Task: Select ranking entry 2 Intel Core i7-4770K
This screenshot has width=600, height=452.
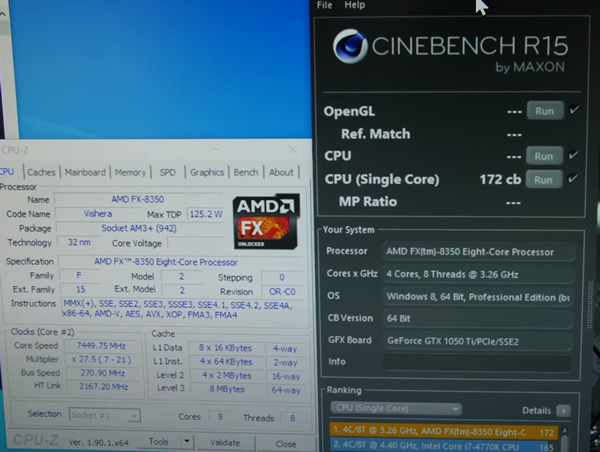Action: (x=444, y=446)
